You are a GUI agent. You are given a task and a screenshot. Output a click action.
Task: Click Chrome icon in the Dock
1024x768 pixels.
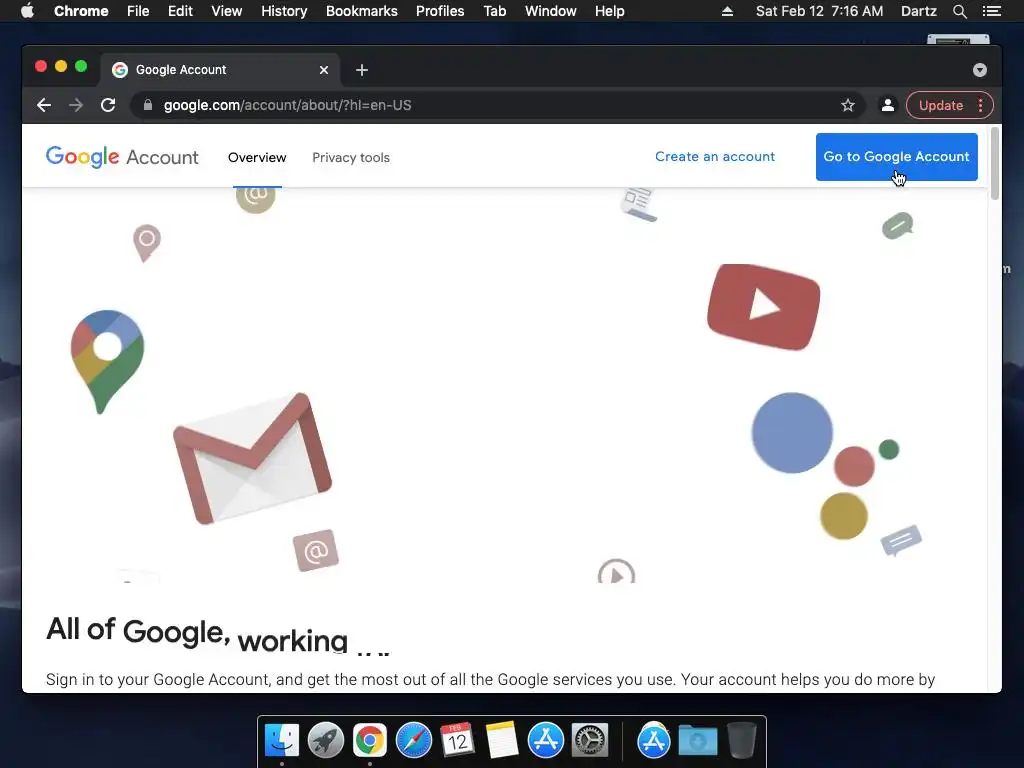pyautogui.click(x=370, y=741)
